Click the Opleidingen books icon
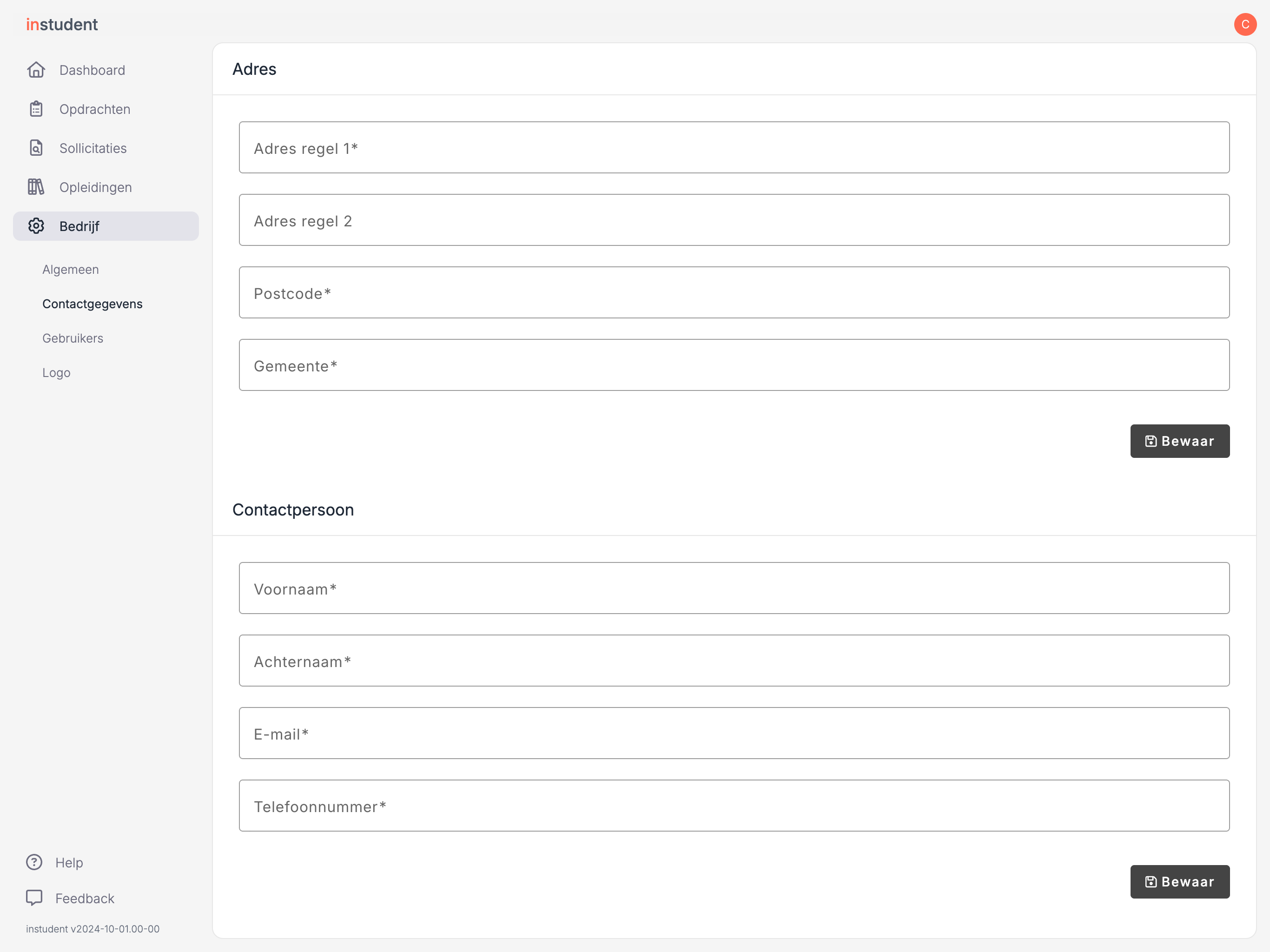Screen dimensions: 1270x952 click(x=36, y=187)
